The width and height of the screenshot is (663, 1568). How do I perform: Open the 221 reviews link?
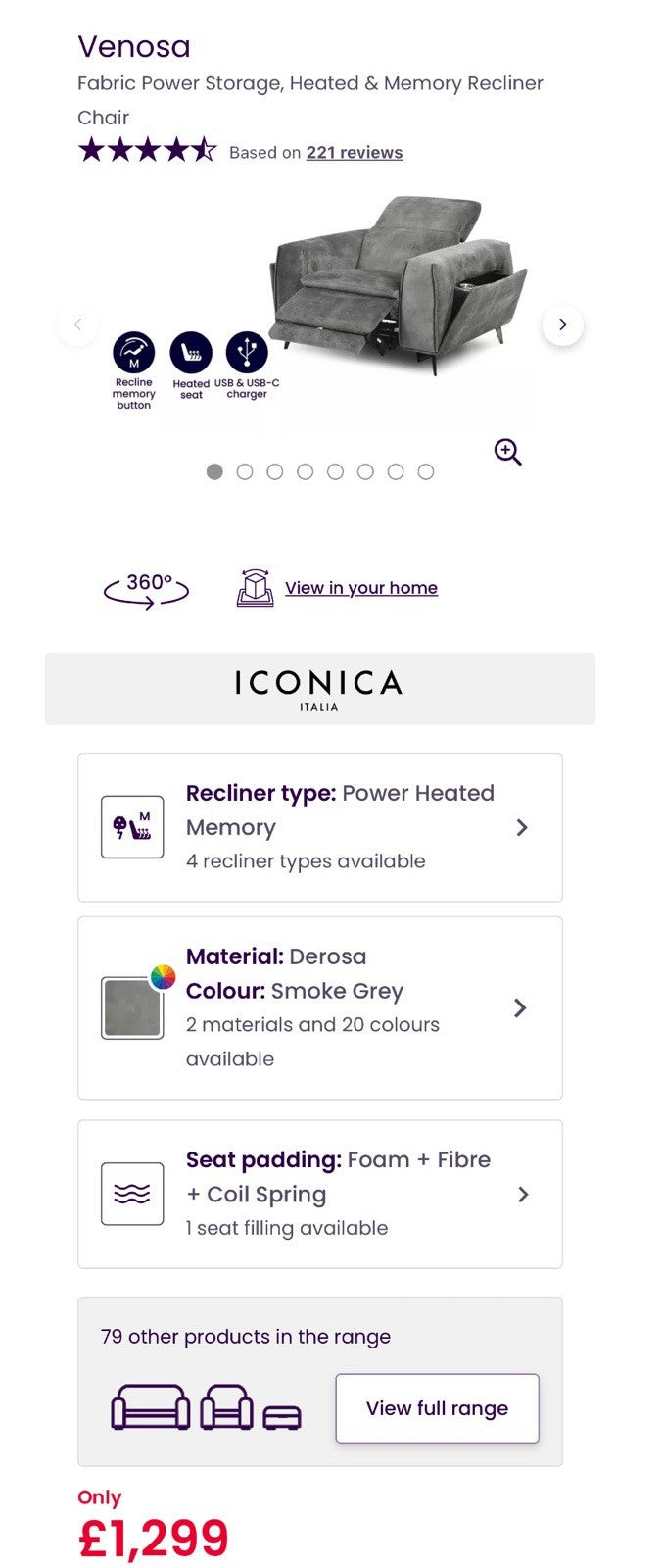point(355,153)
